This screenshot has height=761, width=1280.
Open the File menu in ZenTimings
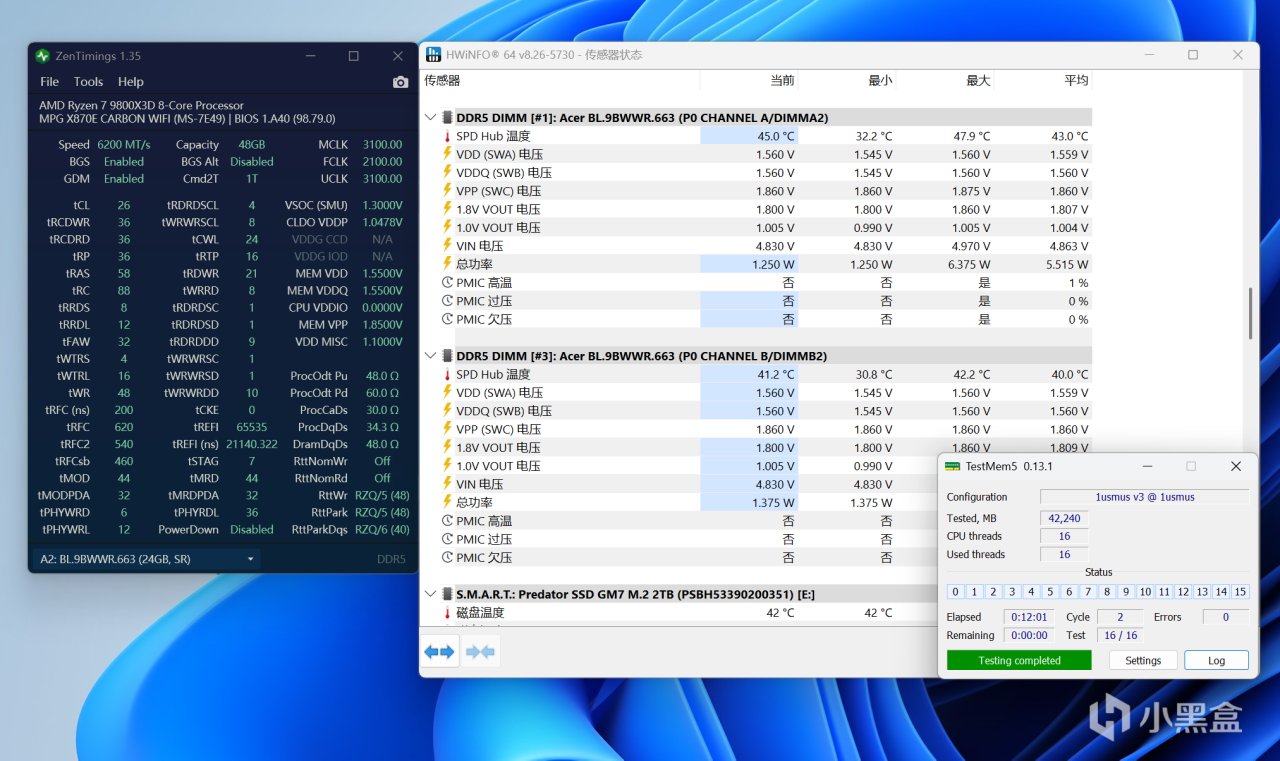(x=49, y=82)
